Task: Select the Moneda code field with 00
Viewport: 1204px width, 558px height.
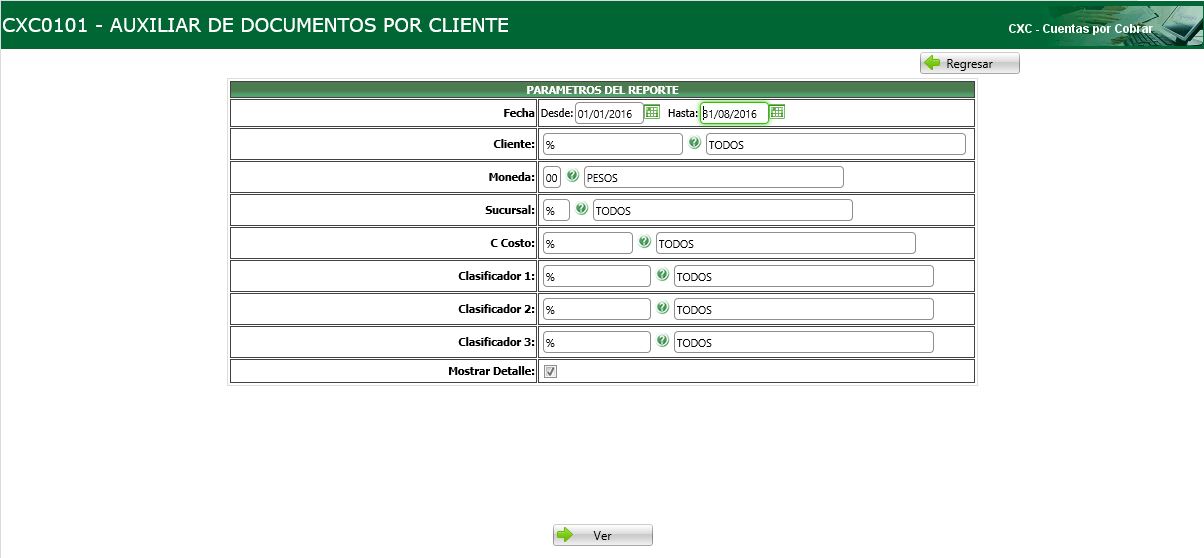Action: [x=552, y=177]
